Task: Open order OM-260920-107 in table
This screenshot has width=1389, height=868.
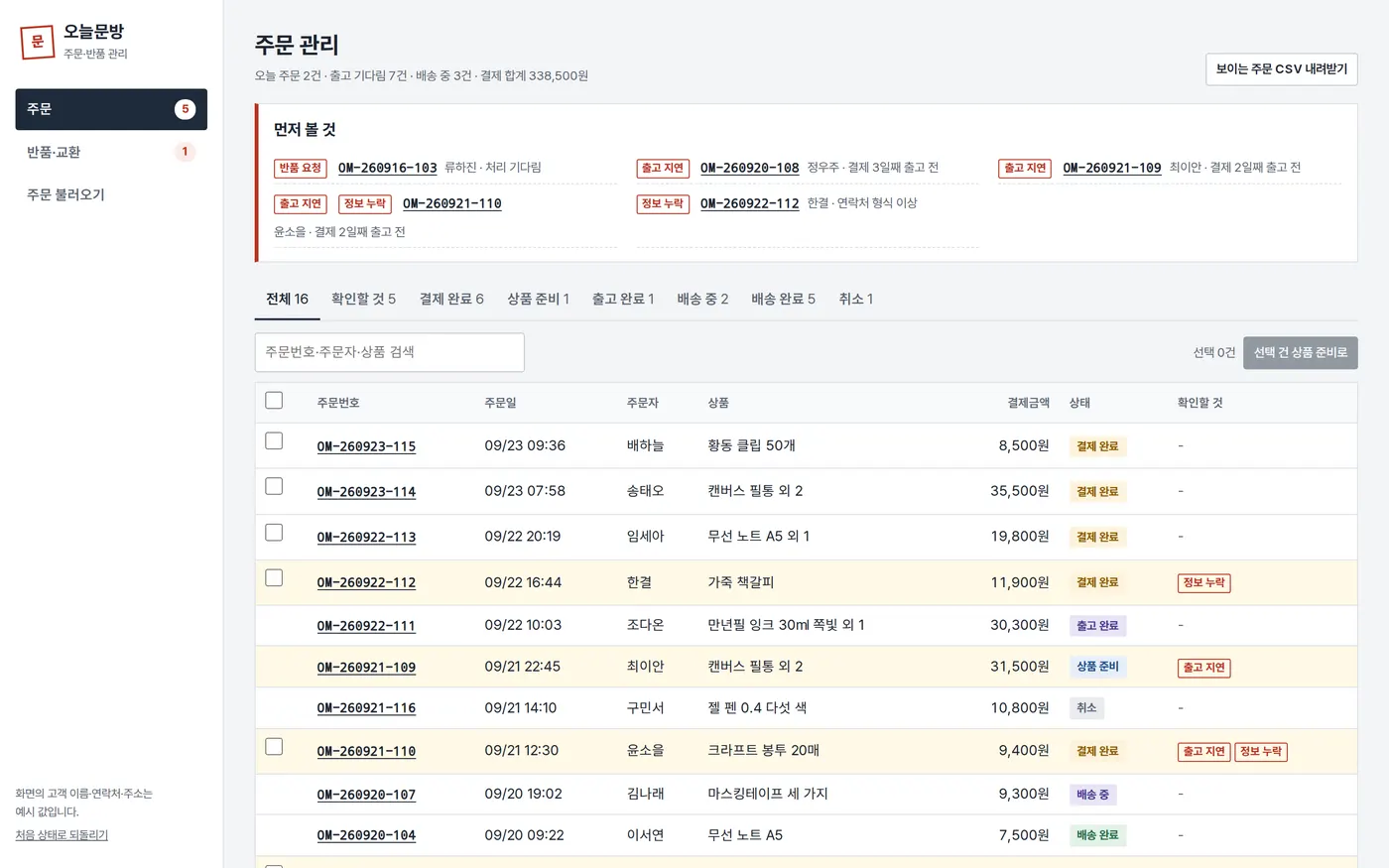Action: (x=366, y=795)
